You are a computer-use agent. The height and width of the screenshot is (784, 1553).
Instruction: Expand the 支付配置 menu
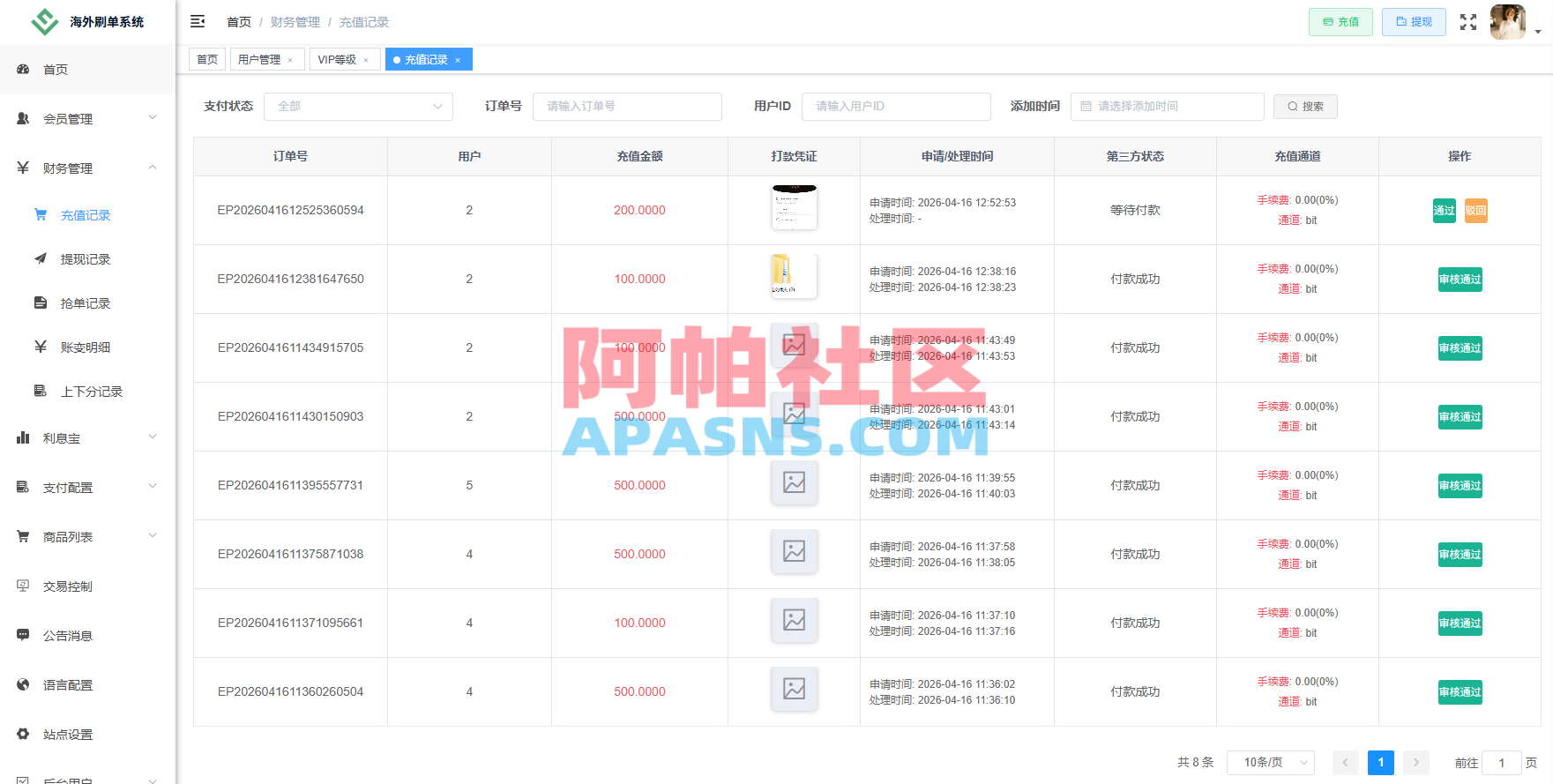[88, 487]
